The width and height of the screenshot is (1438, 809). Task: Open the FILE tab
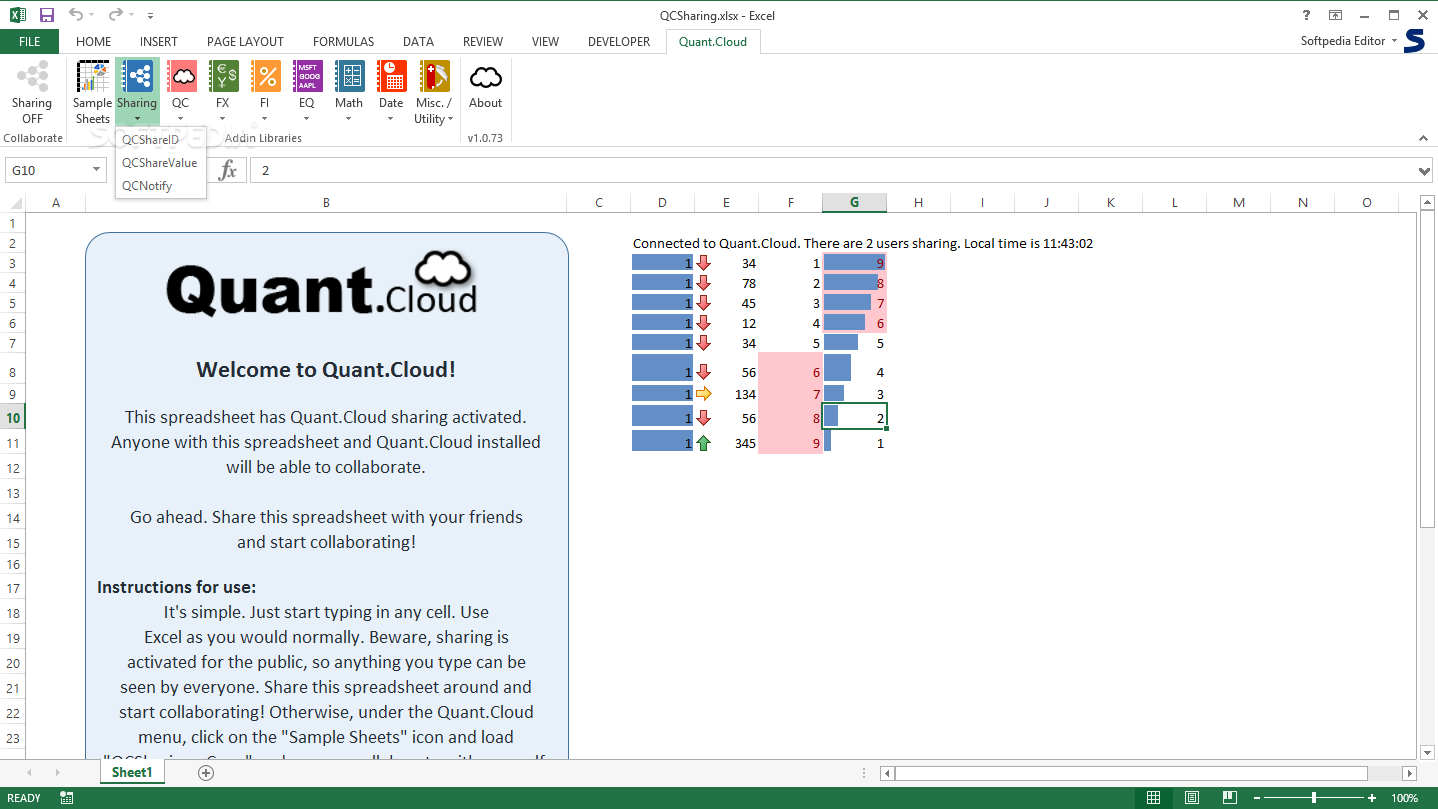coord(29,42)
